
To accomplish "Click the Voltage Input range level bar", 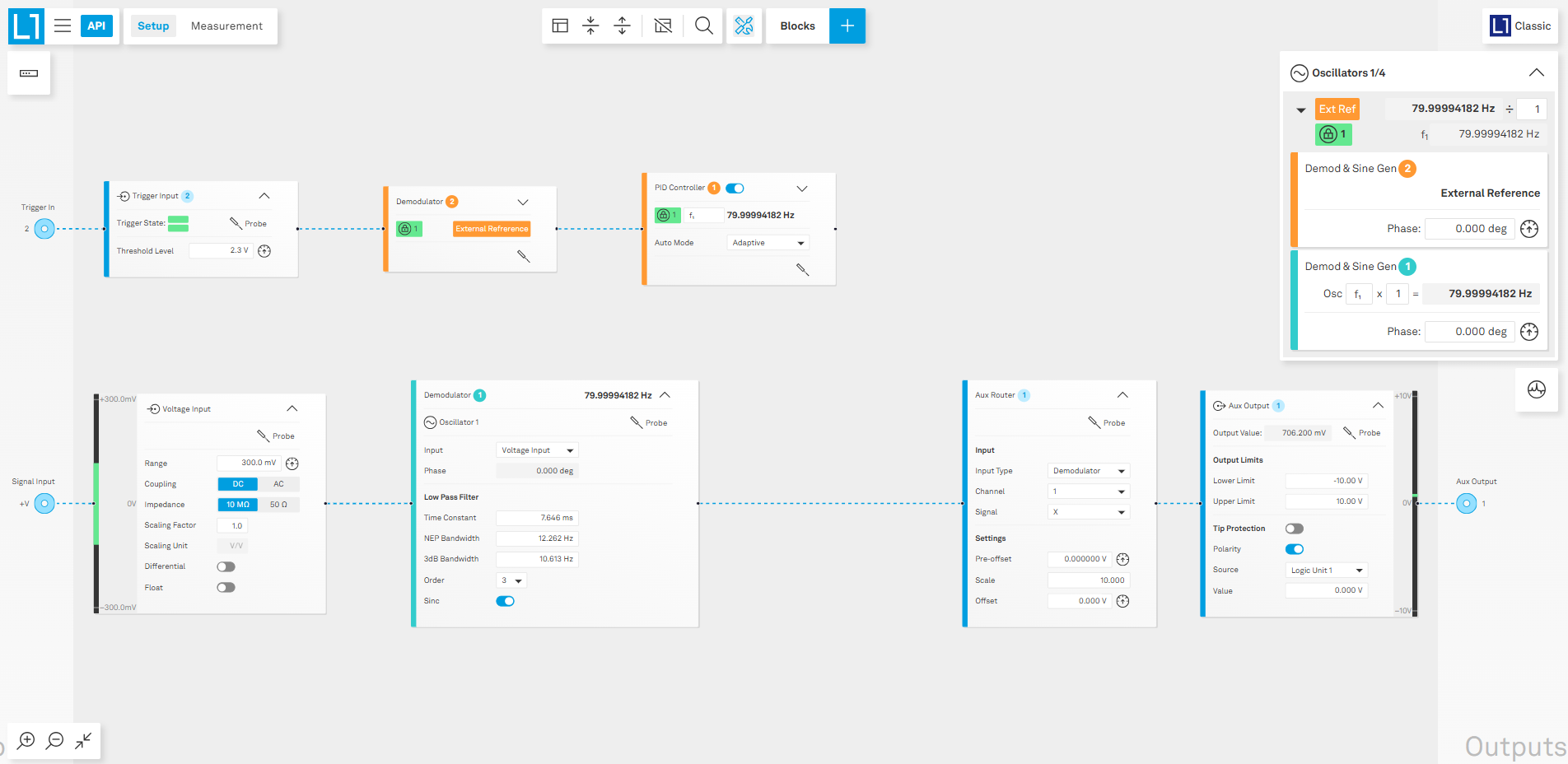I will pos(96,503).
